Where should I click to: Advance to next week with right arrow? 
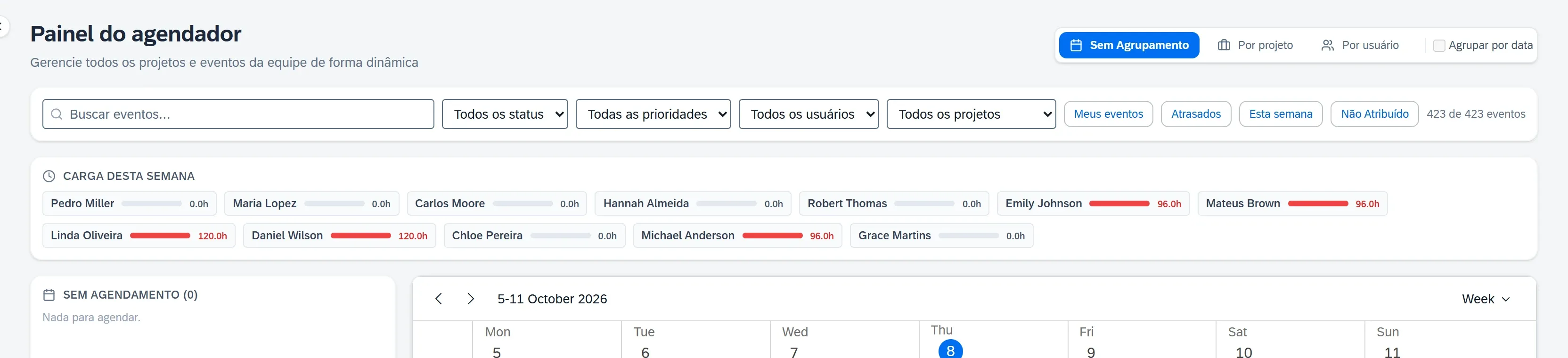coord(471,299)
